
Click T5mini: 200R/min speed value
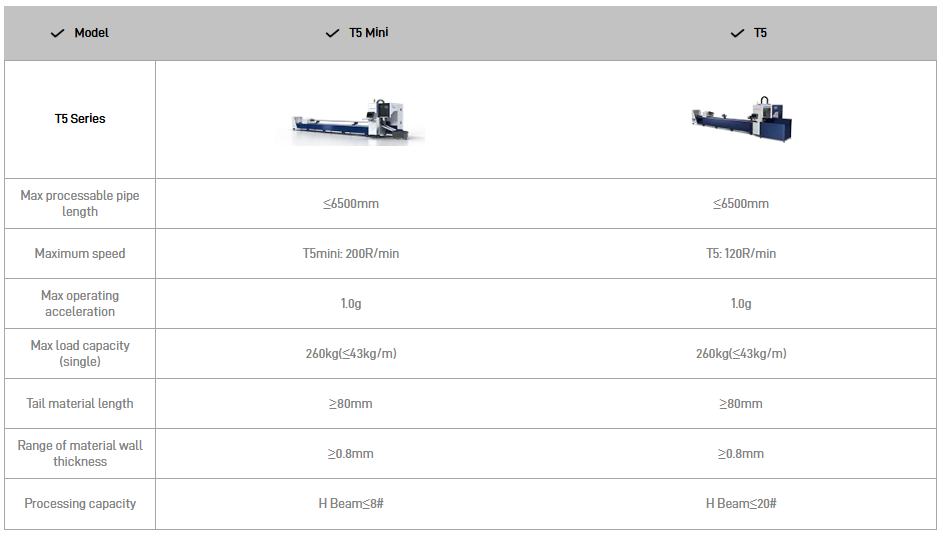(351, 254)
